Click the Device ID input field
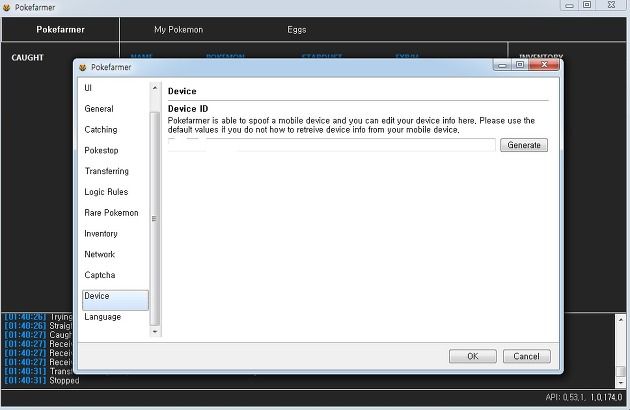630x410 pixels. [331, 145]
